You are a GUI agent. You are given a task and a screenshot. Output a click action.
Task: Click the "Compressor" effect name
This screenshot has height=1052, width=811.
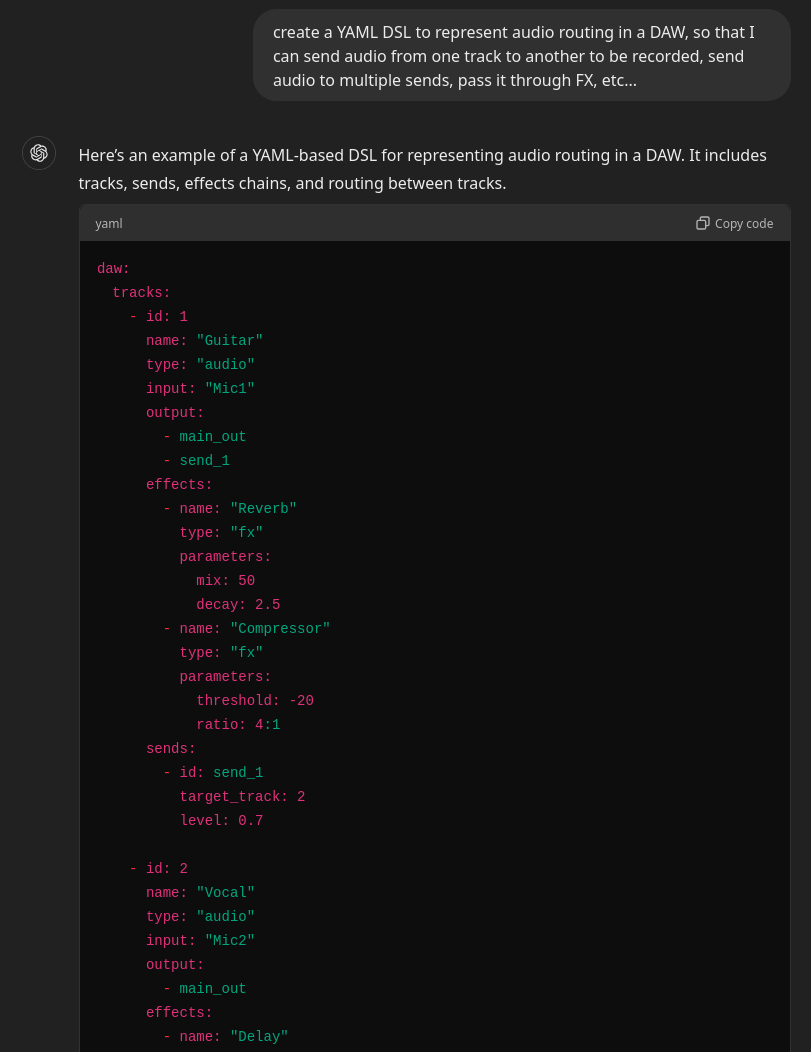pos(280,629)
